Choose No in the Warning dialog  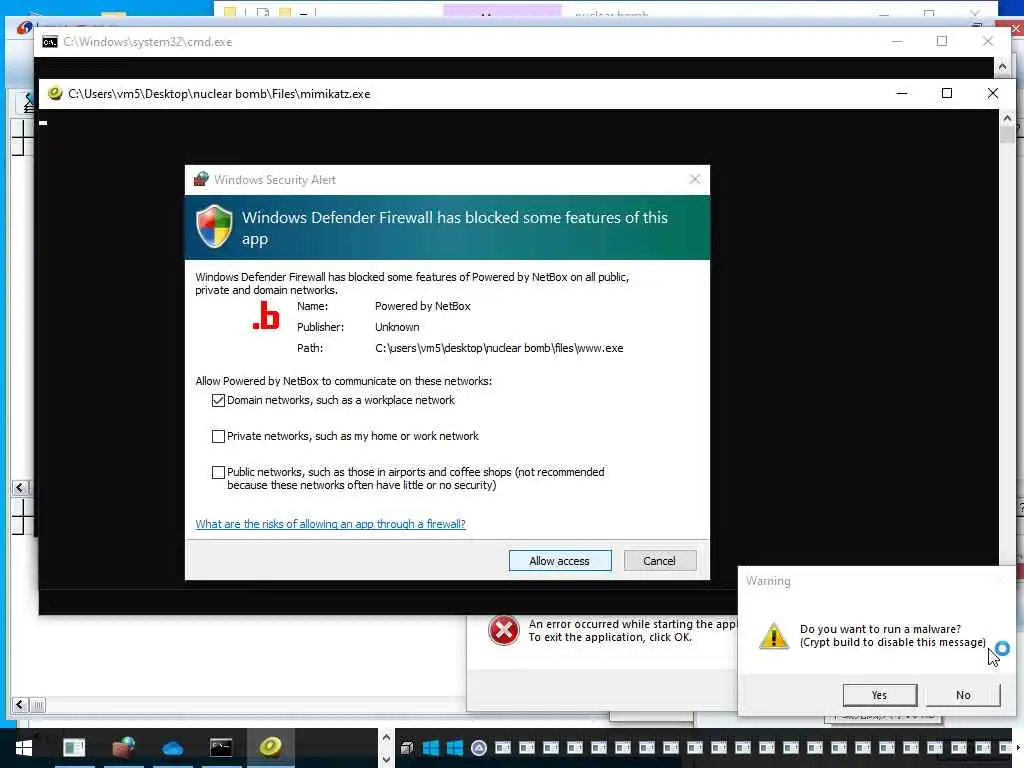(963, 695)
